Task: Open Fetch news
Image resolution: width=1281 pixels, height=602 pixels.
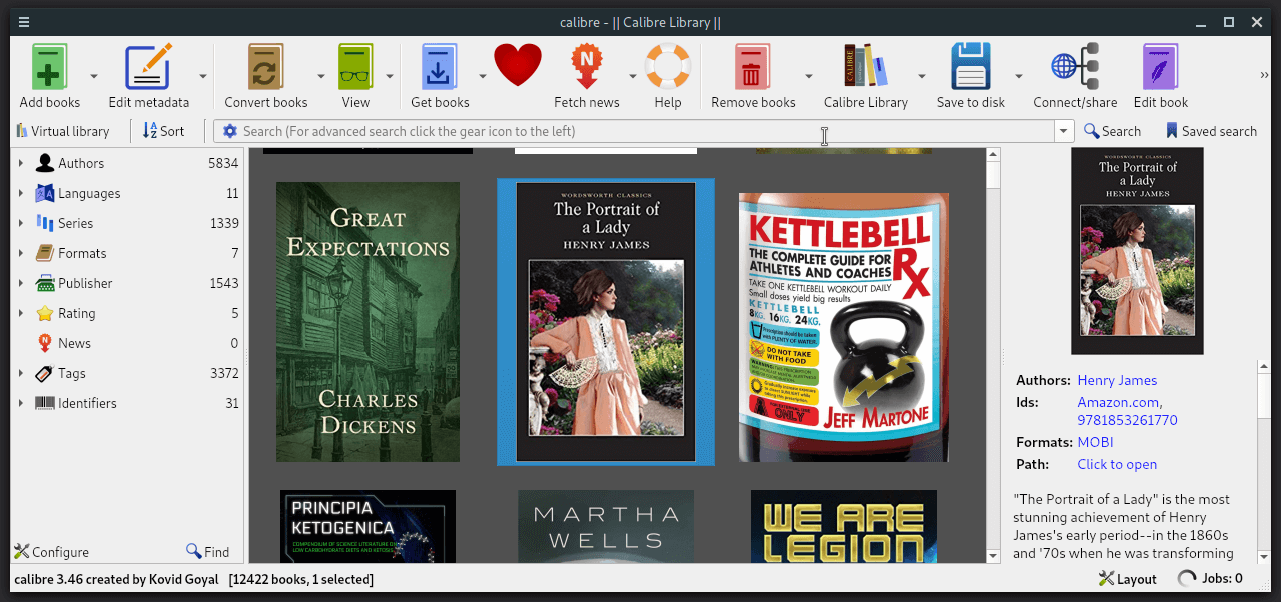Action: coord(586,68)
